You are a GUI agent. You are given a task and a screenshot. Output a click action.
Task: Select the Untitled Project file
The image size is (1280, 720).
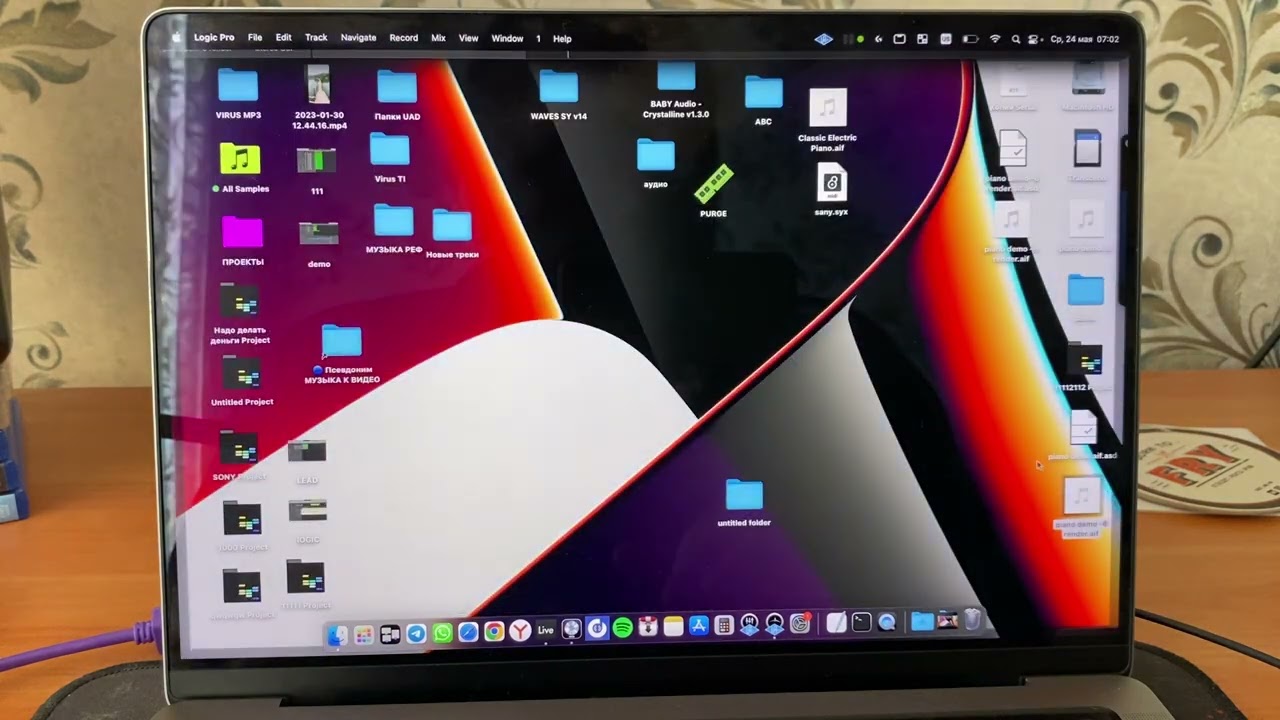coord(242,382)
